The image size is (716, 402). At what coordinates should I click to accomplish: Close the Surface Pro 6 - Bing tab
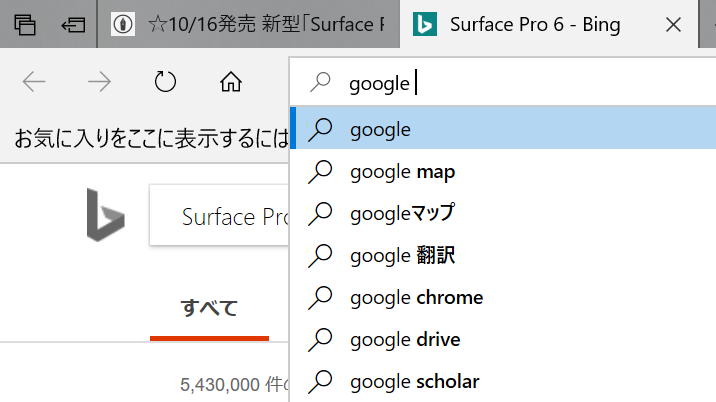673,25
